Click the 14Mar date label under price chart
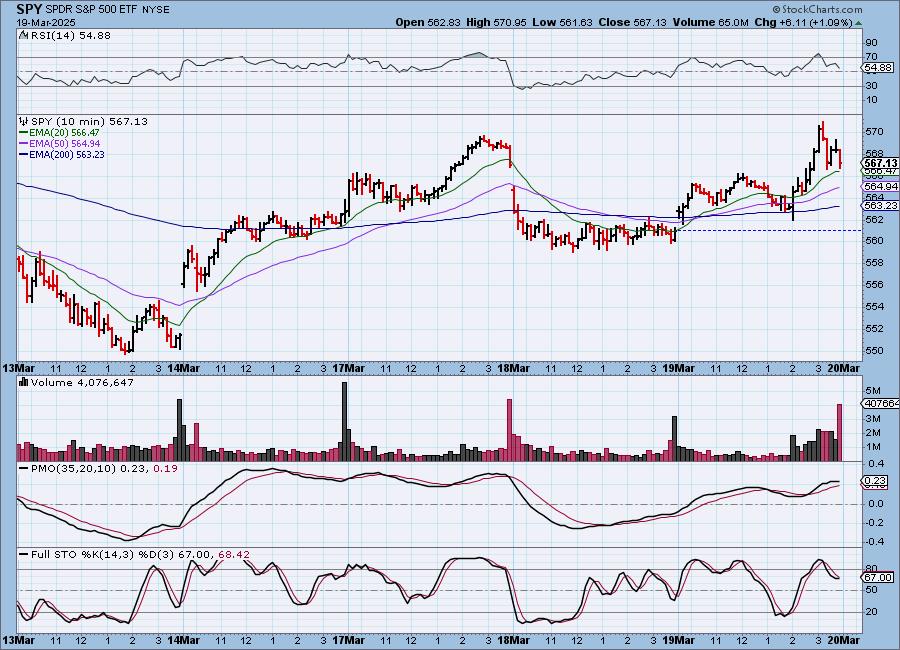The height and width of the screenshot is (650, 900). pyautogui.click(x=184, y=368)
